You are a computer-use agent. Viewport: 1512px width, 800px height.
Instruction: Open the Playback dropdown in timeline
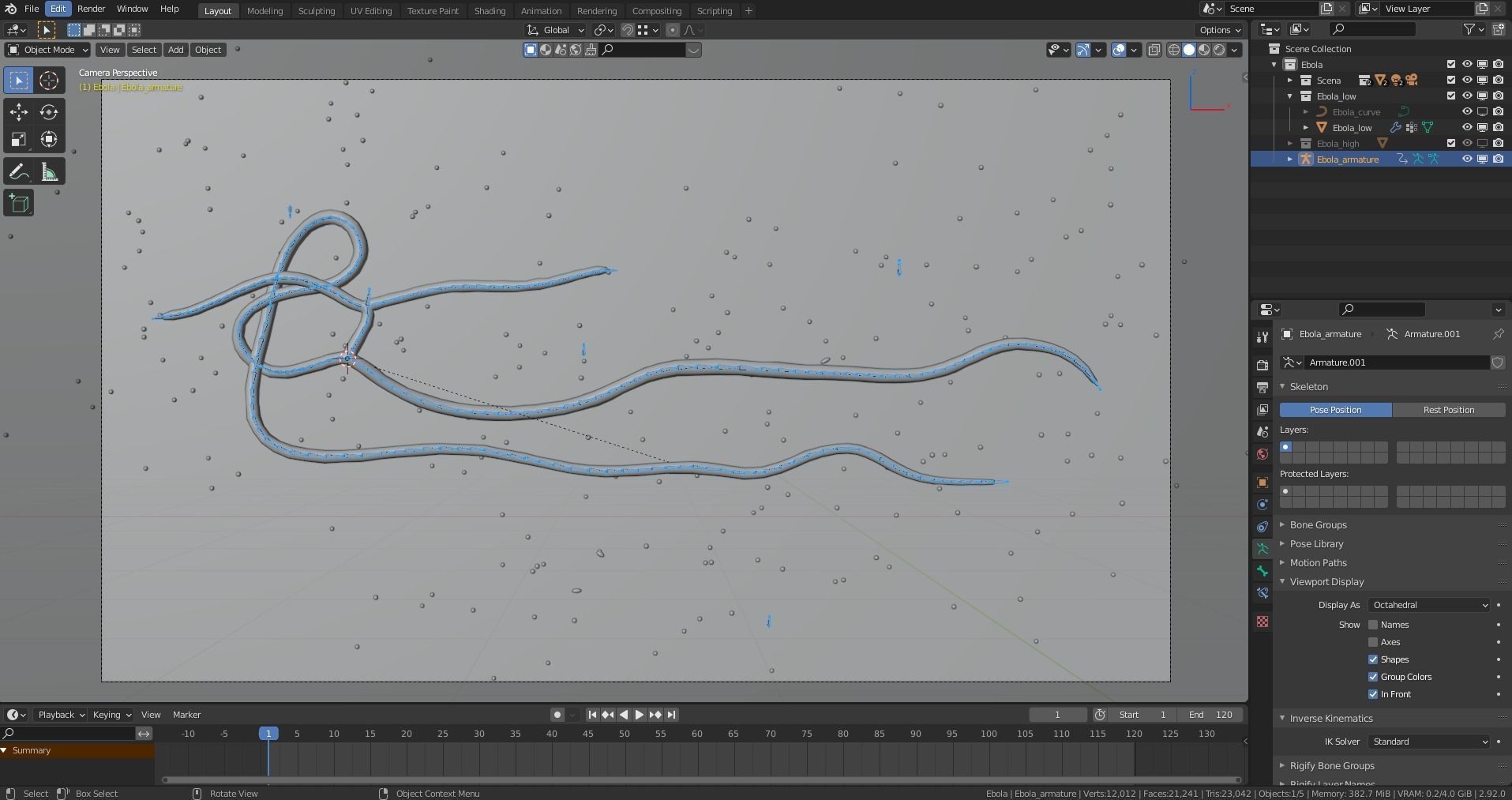tap(61, 715)
